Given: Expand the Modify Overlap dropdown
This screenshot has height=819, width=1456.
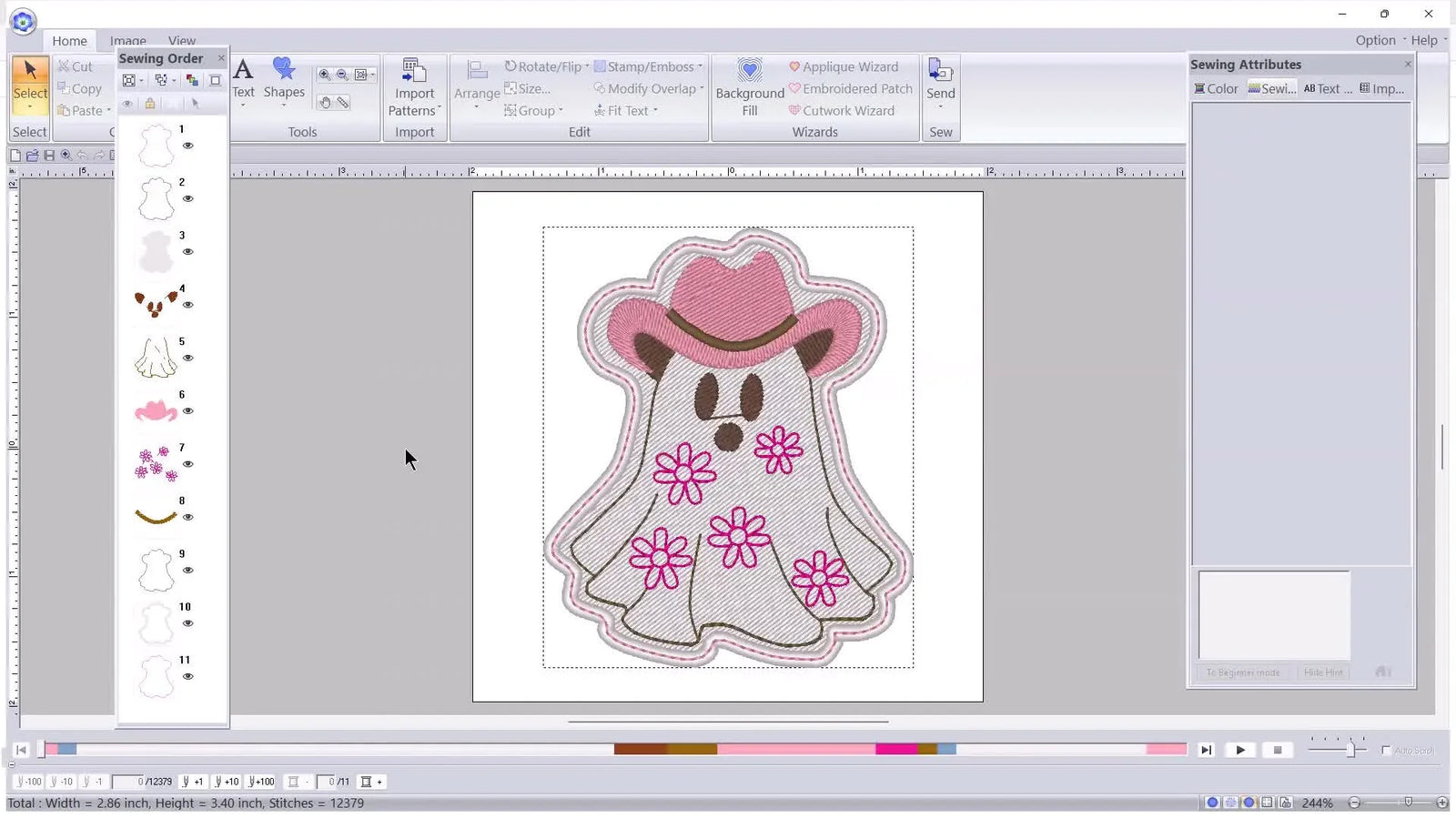Looking at the screenshot, I should [649, 88].
